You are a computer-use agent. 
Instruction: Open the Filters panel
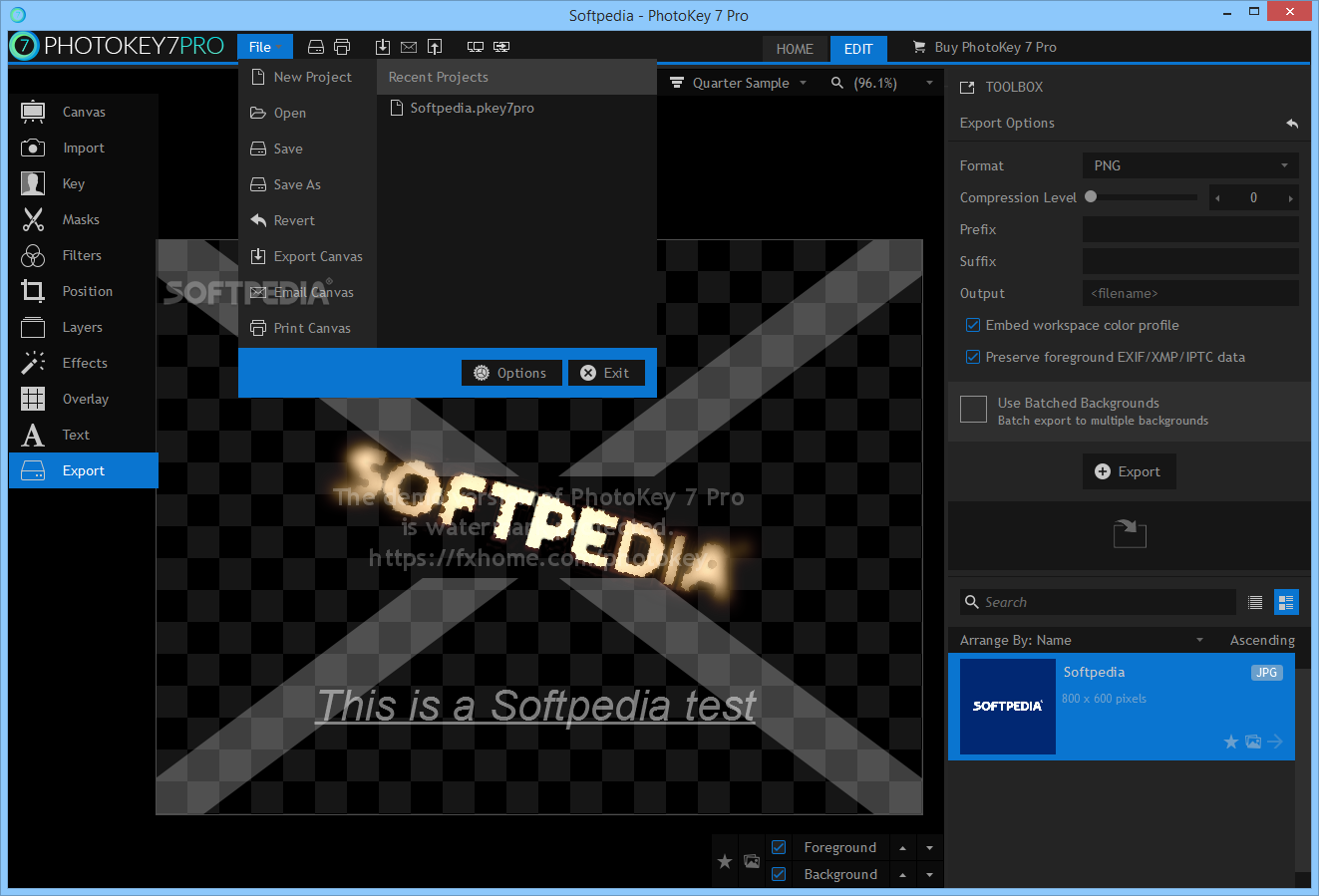[84, 255]
